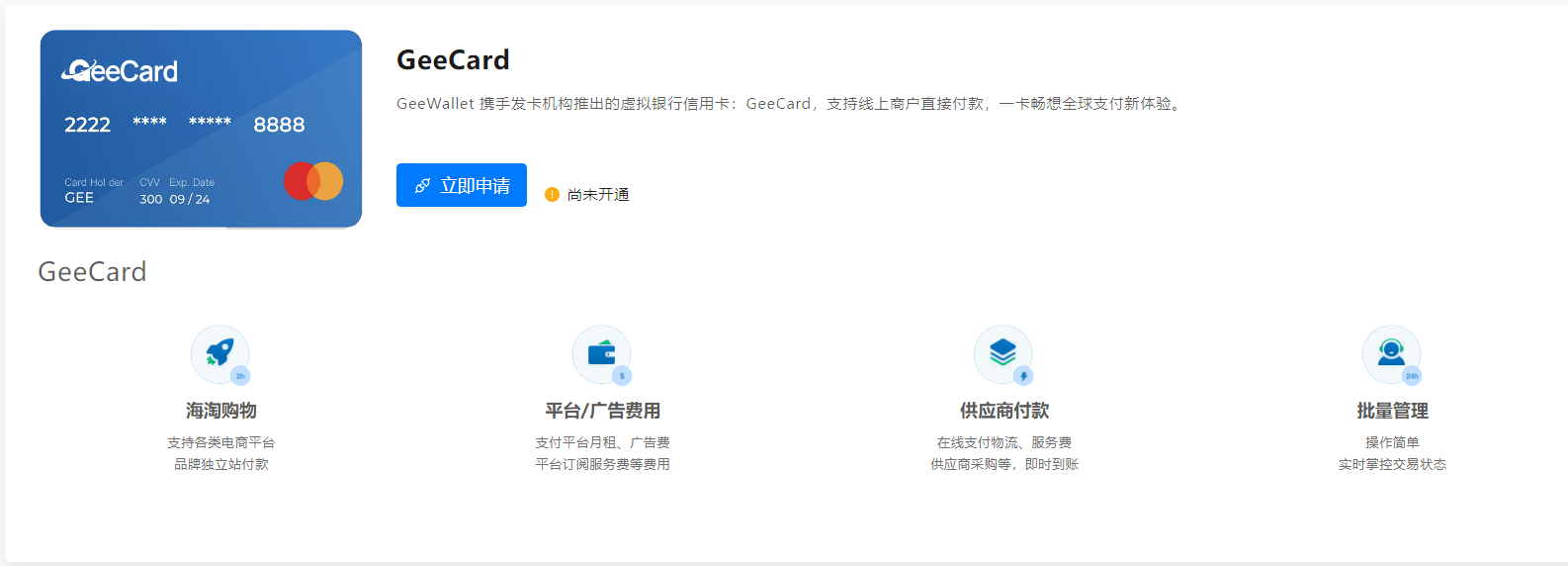Screen dimensions: 1568x566
Task: Click the text 操作简单
Action: 1392,442
